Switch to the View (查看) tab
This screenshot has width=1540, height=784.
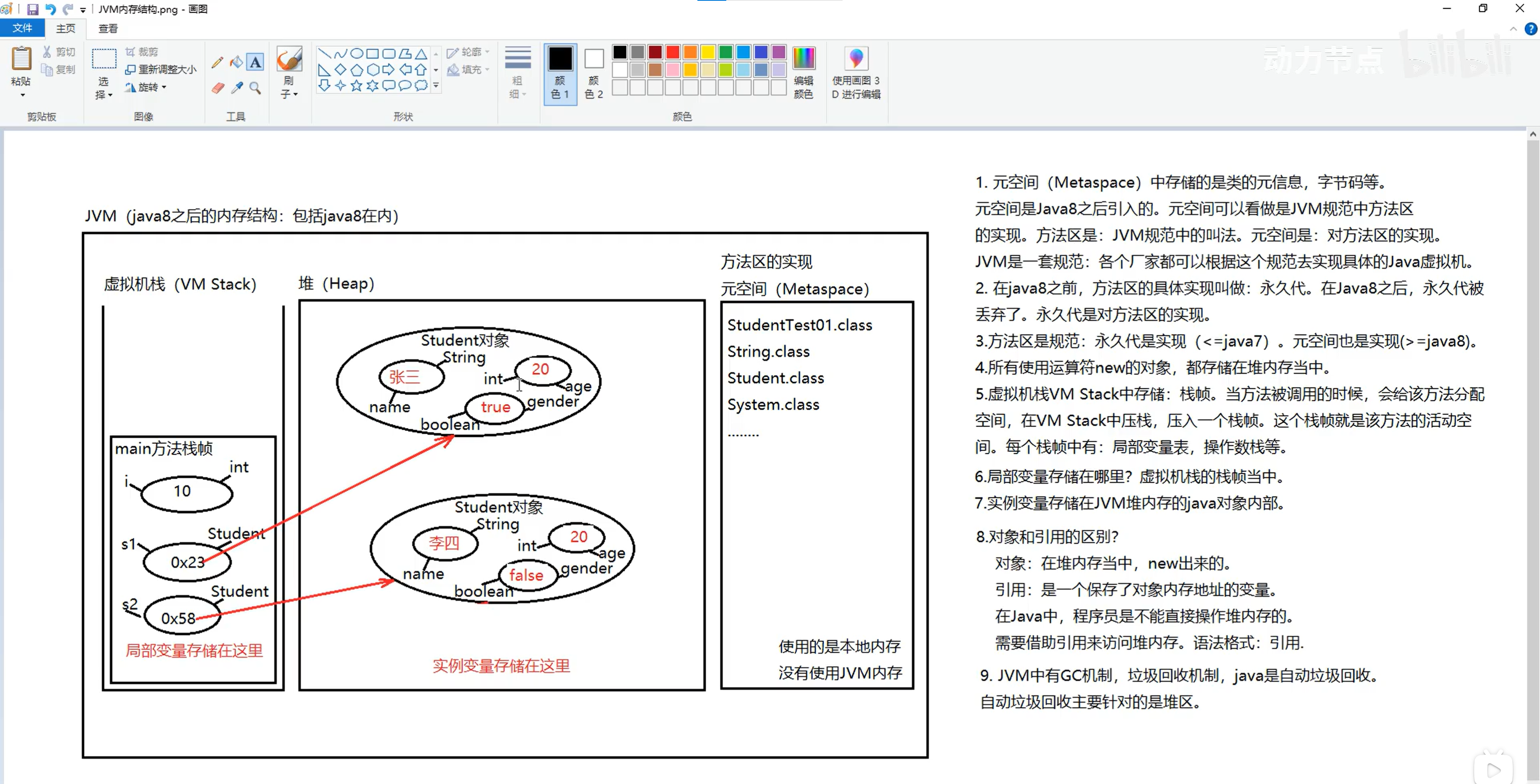click(107, 28)
